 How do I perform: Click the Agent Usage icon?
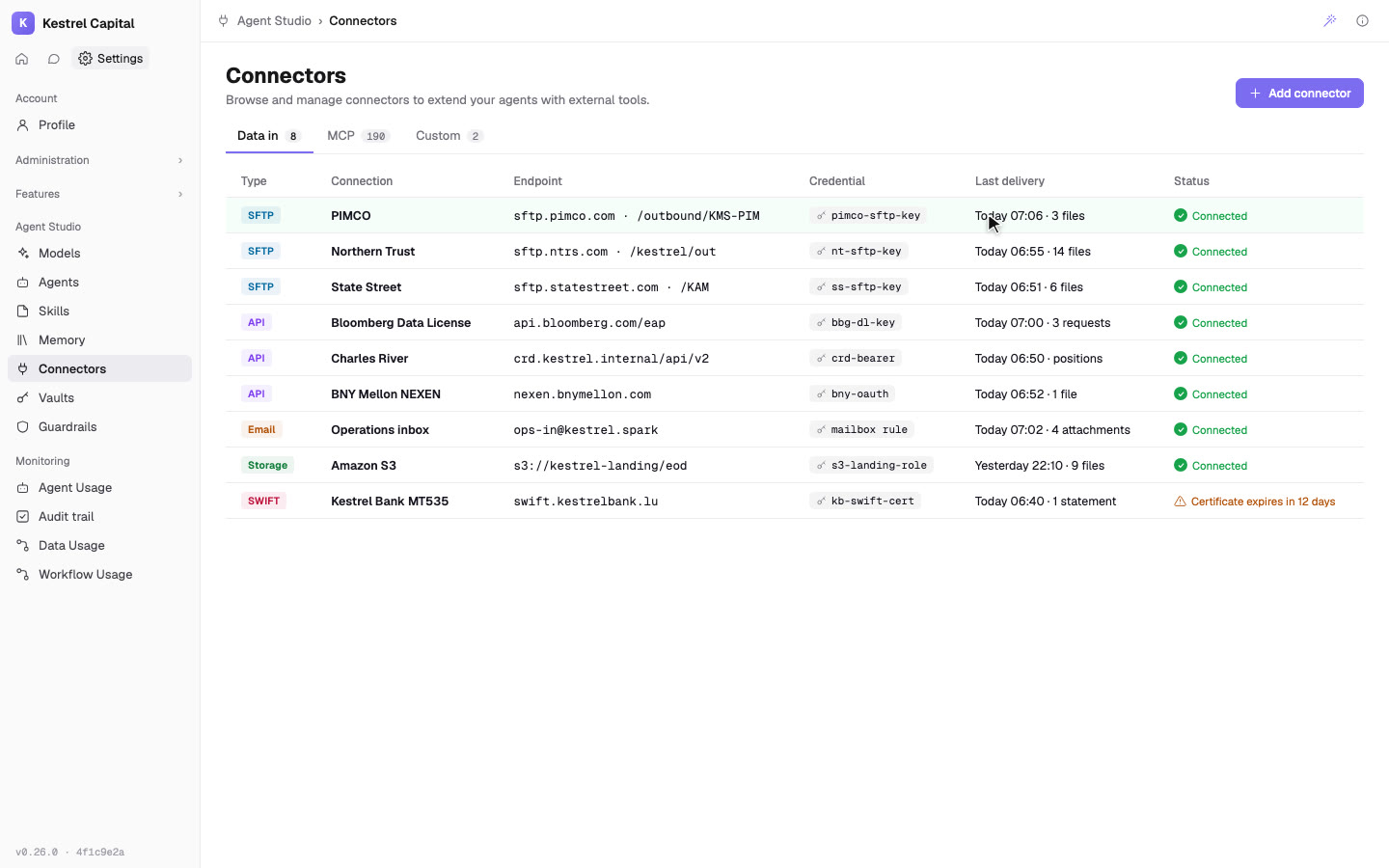click(23, 488)
